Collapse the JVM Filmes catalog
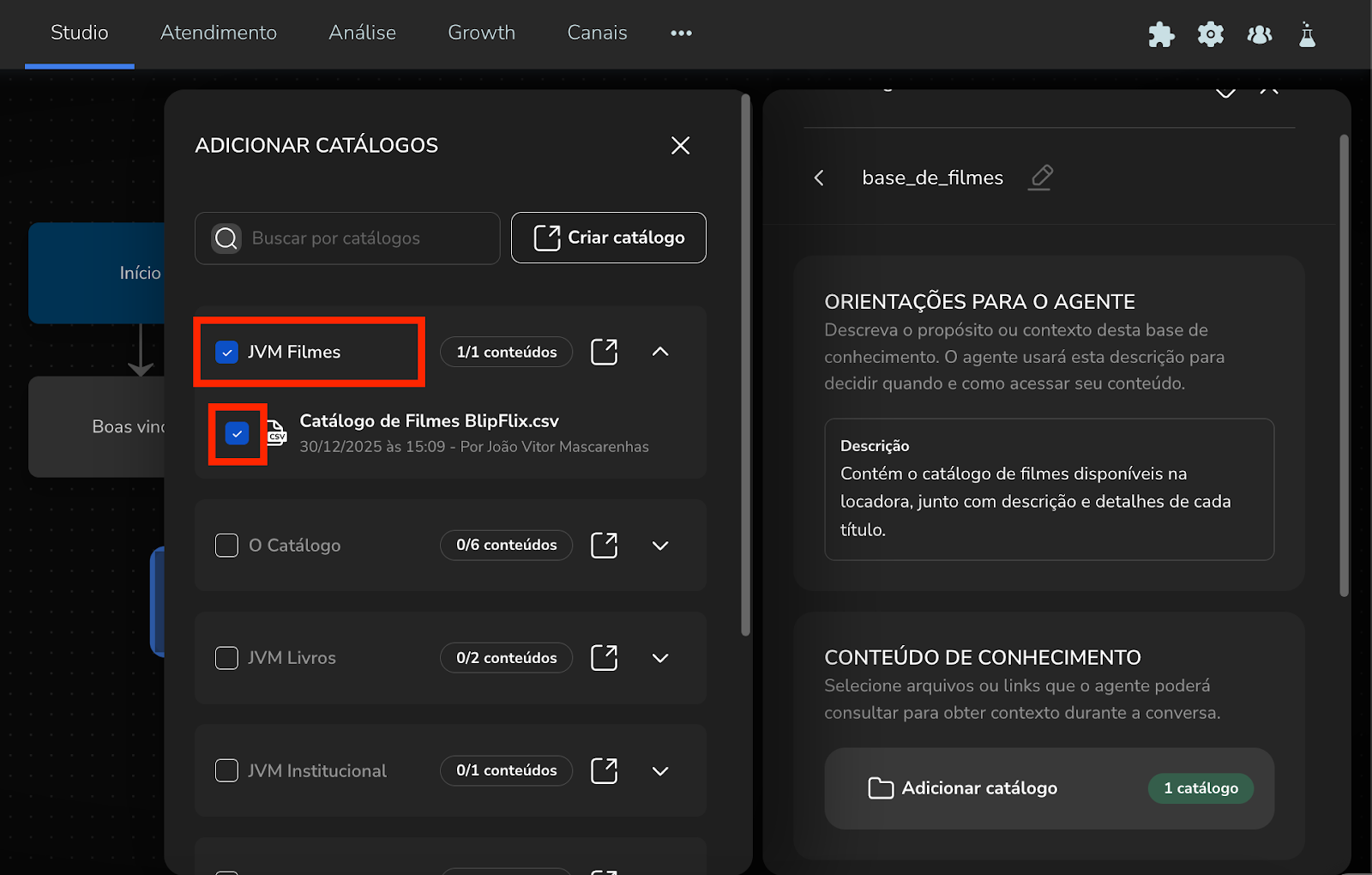Image resolution: width=1372 pixels, height=875 pixels. pyautogui.click(x=660, y=352)
